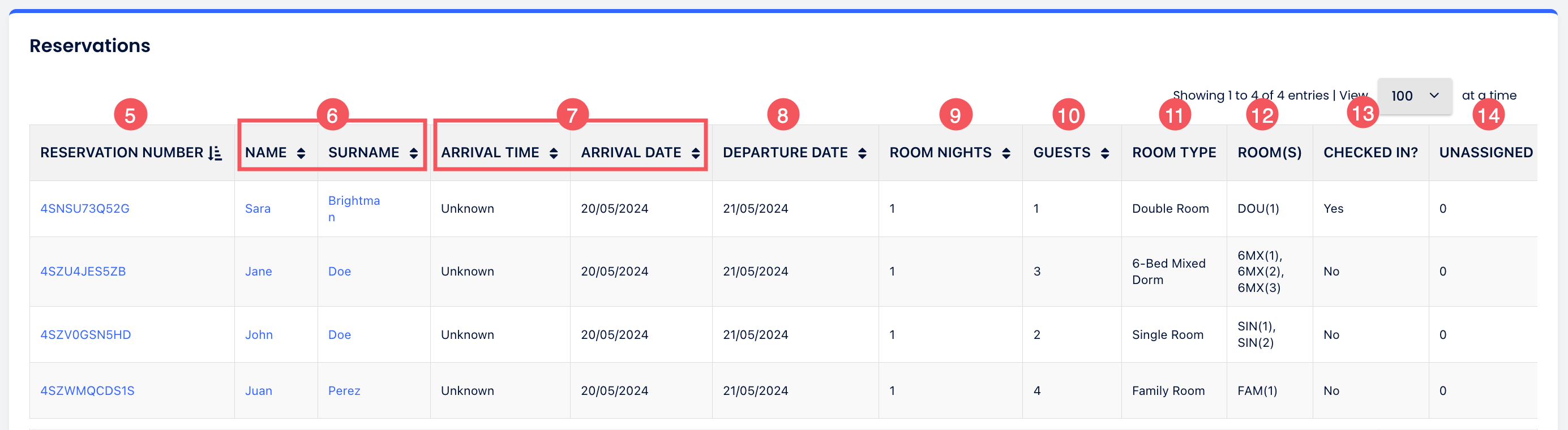Click guest first name Juan
This screenshot has height=430, width=1568.
pos(258,390)
